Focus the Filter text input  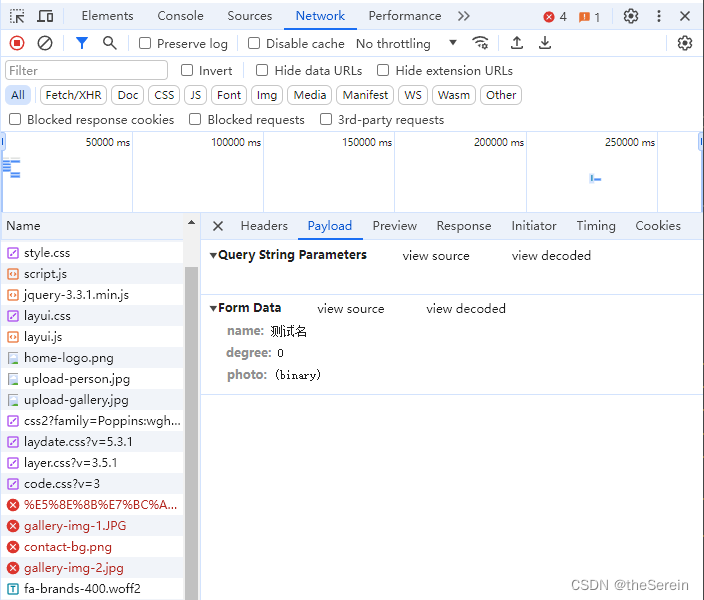click(86, 71)
